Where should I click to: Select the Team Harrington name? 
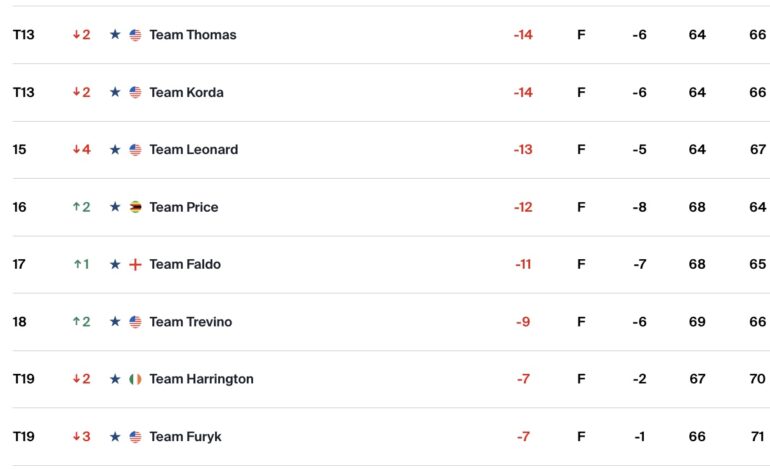(201, 379)
